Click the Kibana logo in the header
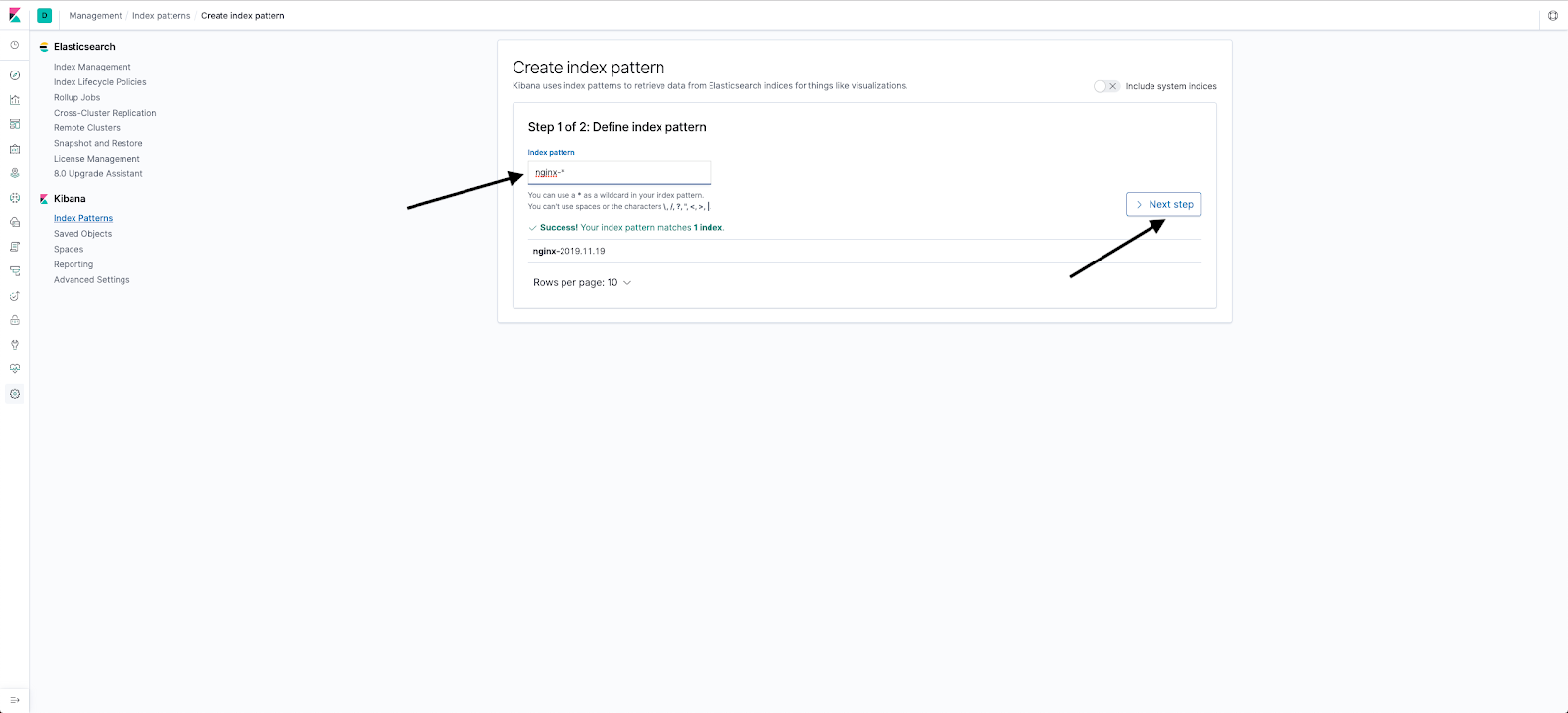Screen dimensions: 1568x713 (15, 15)
